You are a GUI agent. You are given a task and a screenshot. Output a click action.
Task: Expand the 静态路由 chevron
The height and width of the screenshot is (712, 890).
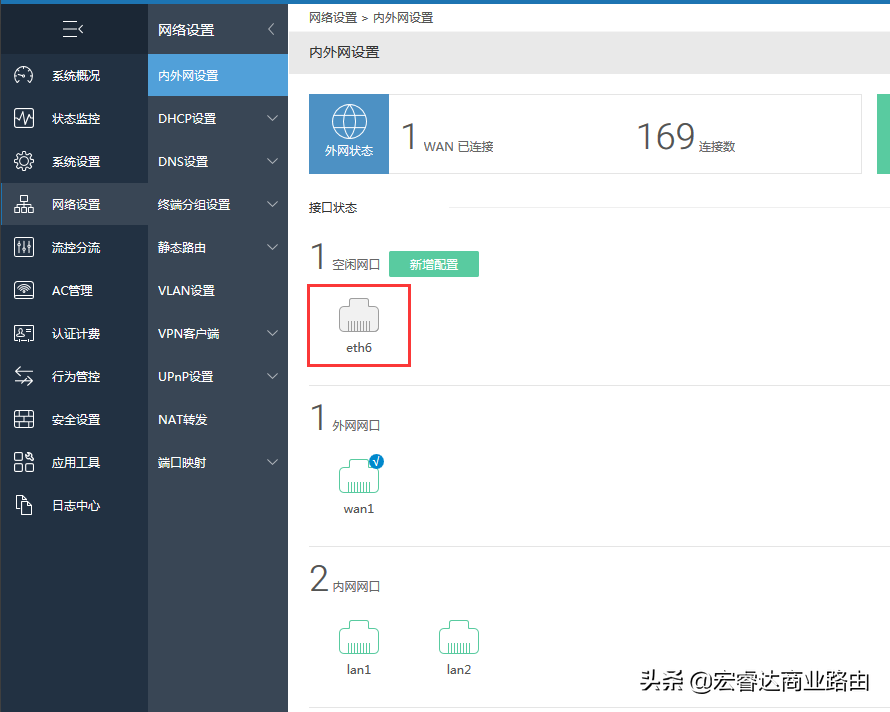point(272,247)
